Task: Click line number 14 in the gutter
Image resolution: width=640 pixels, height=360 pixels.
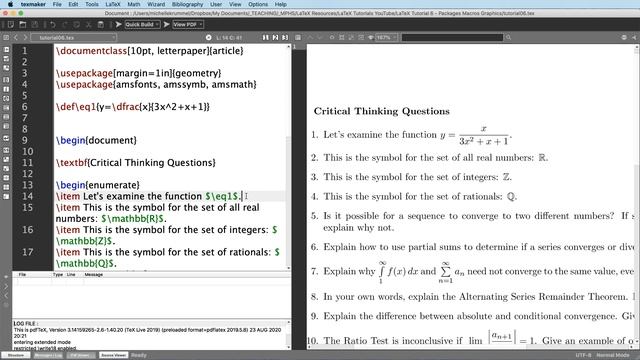Action: pyautogui.click(x=27, y=196)
